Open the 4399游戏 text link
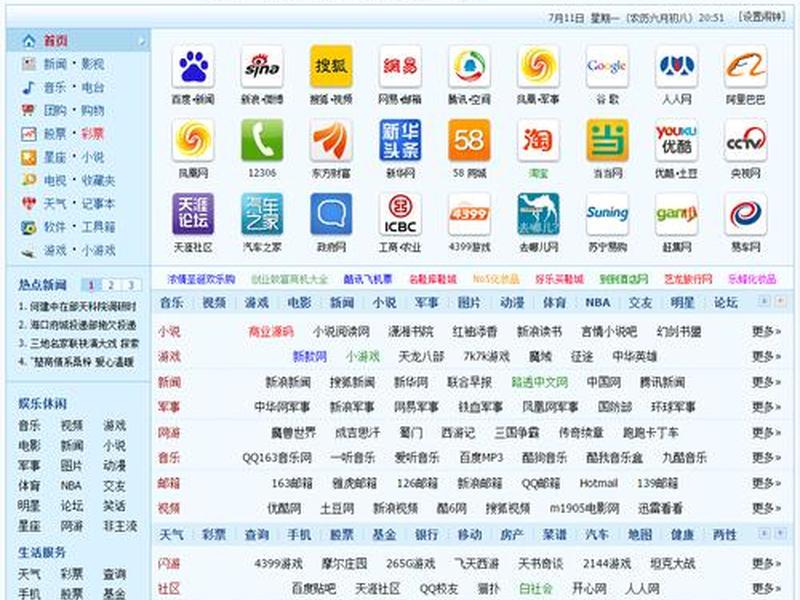Screen dimensions: 800x600 279,564
